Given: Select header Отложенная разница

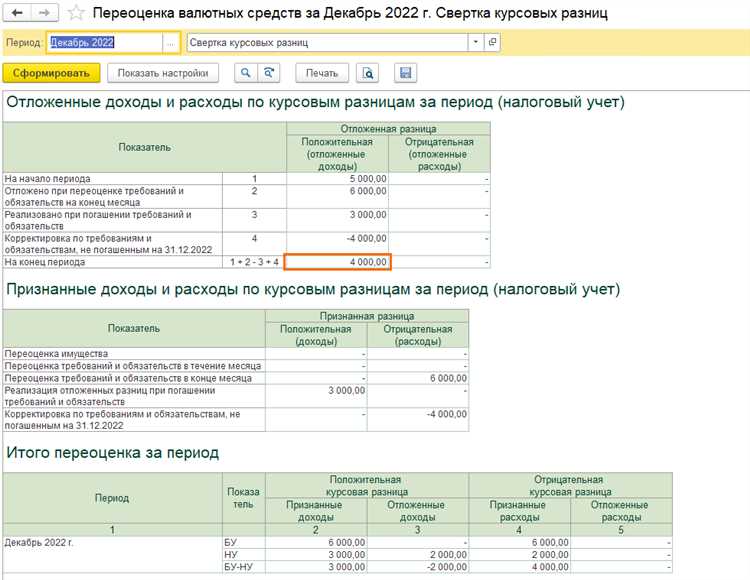Looking at the screenshot, I should pyautogui.click(x=388, y=129).
